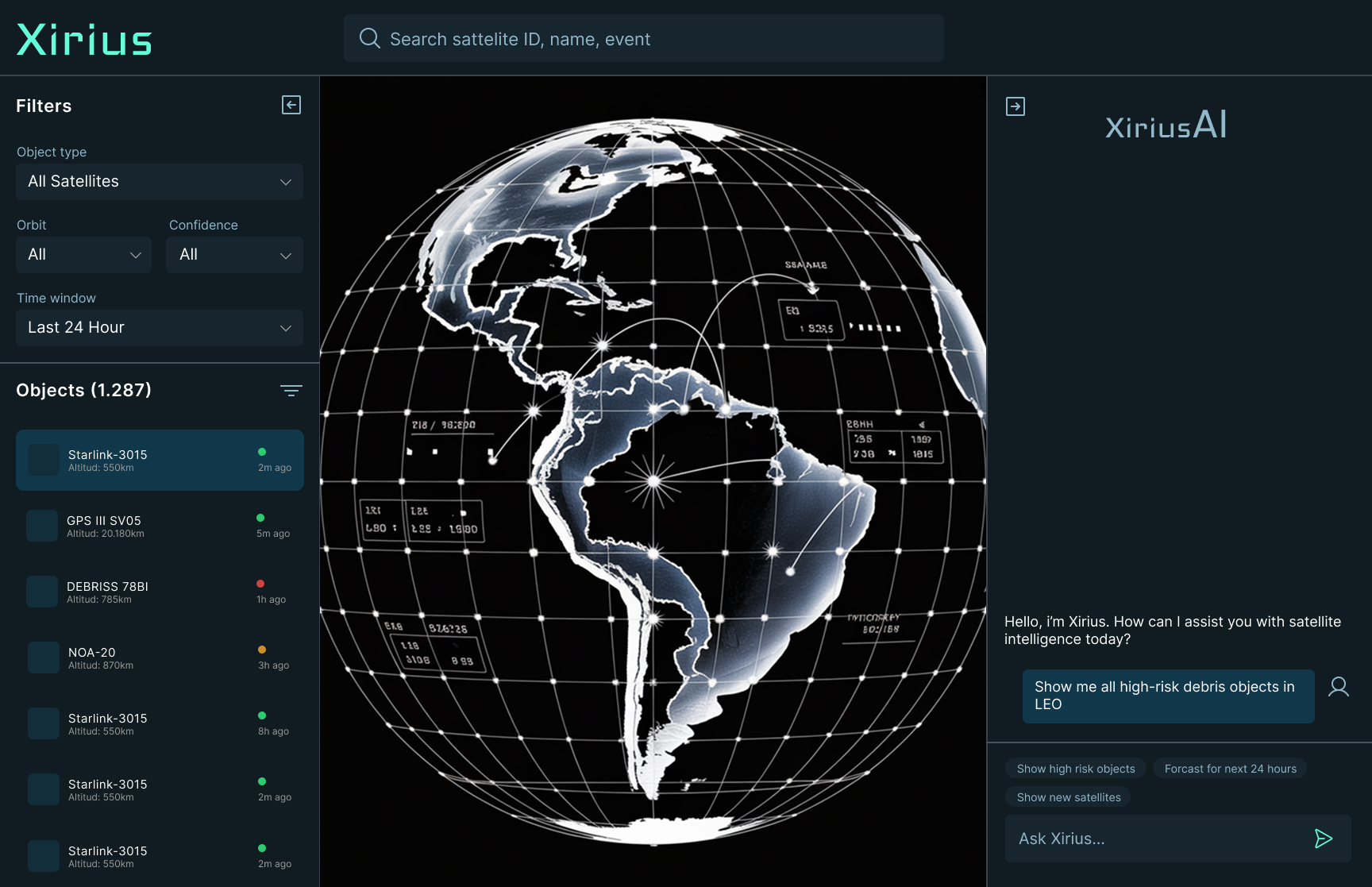
Task: Open the Object type dropdown
Action: pyautogui.click(x=160, y=182)
